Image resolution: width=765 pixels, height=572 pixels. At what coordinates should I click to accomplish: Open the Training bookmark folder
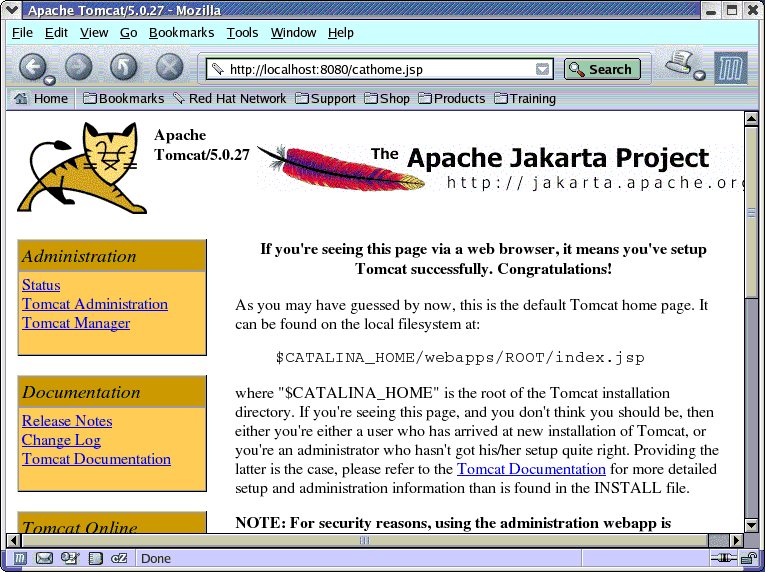[x=525, y=99]
